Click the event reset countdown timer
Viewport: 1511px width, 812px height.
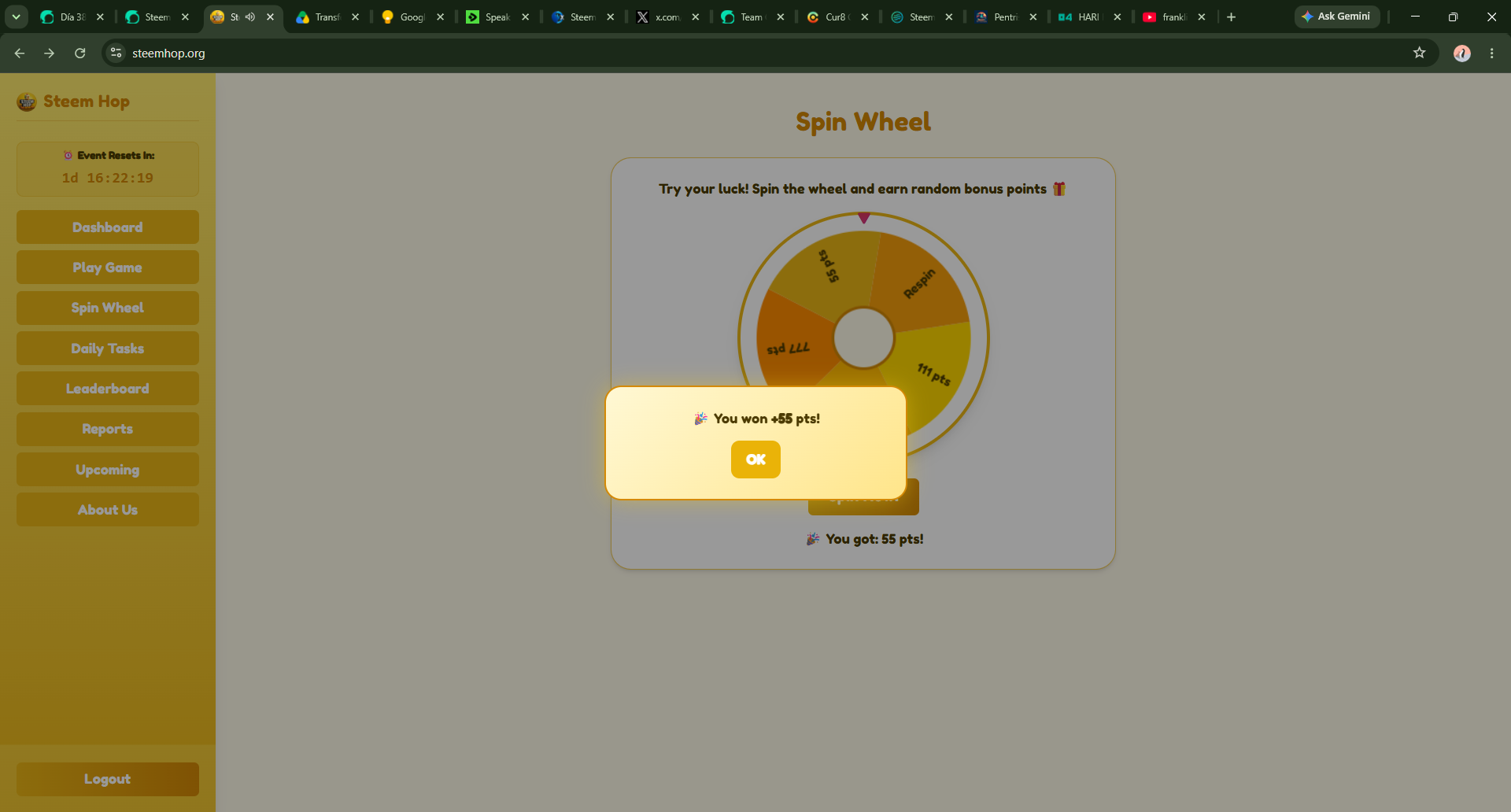pos(108,178)
